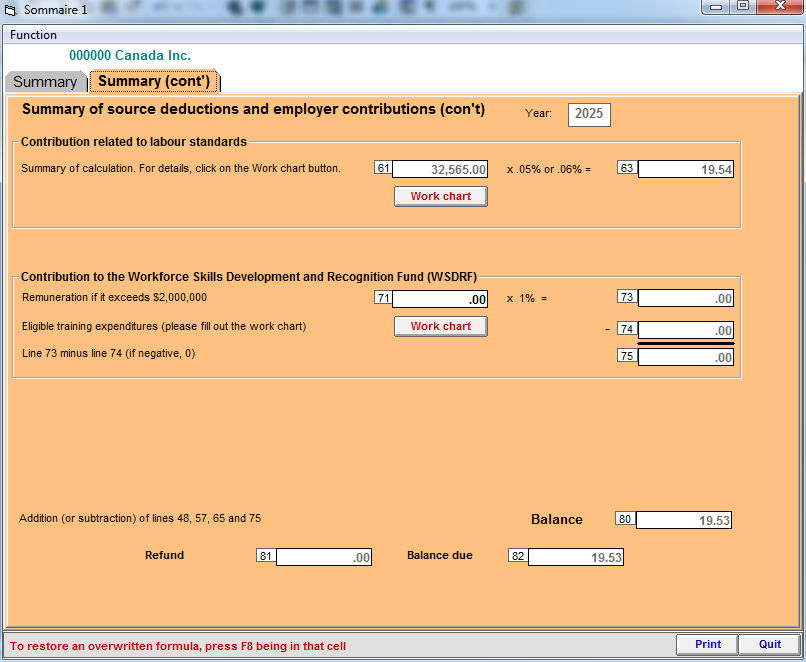The height and width of the screenshot is (662, 806).
Task: Select the Summary (cont') tab
Action: (154, 81)
